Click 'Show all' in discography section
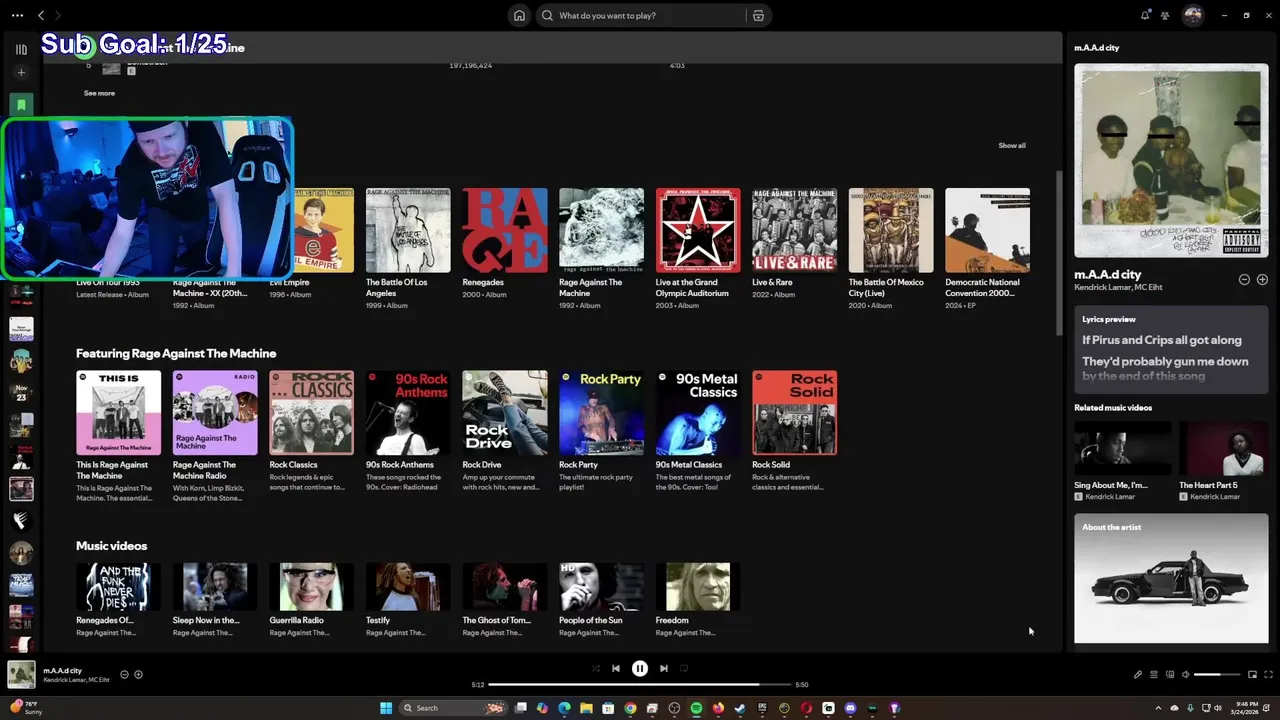This screenshot has height=720, width=1280. (1012, 145)
